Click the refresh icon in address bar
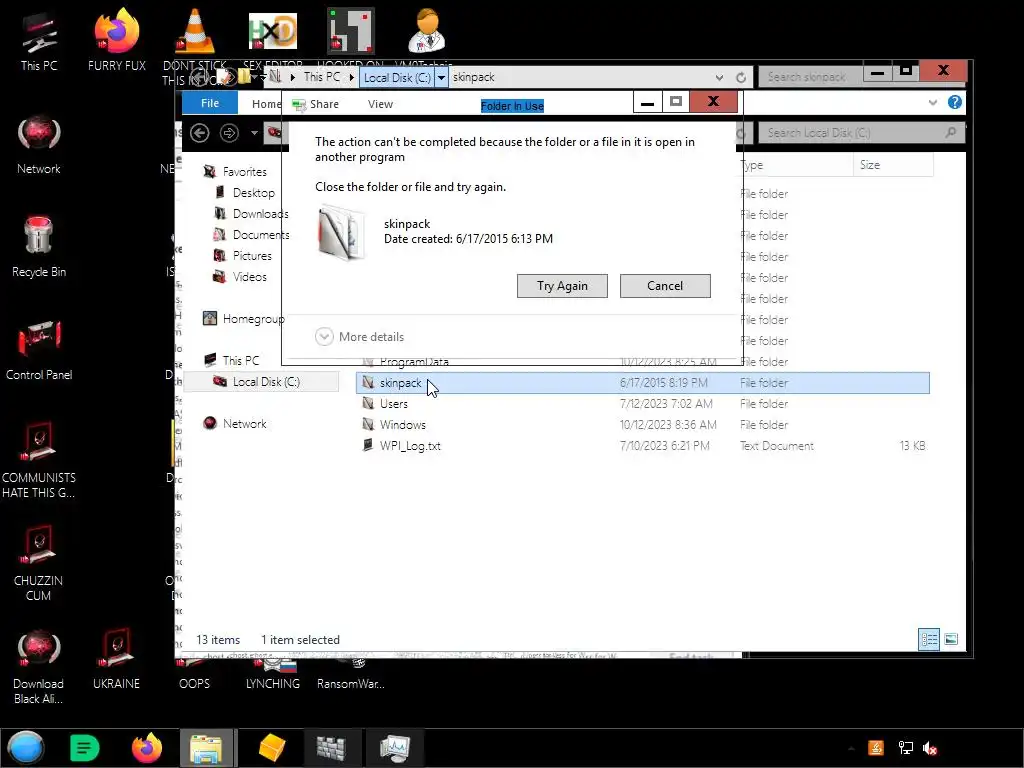The image size is (1024, 768). tap(741, 78)
